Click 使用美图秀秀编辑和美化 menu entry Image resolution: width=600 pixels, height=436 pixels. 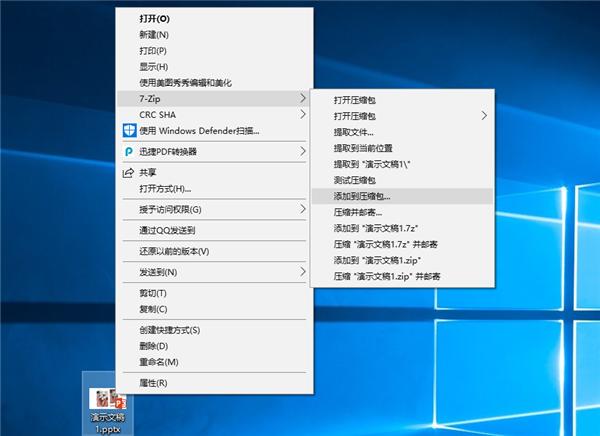[214, 83]
